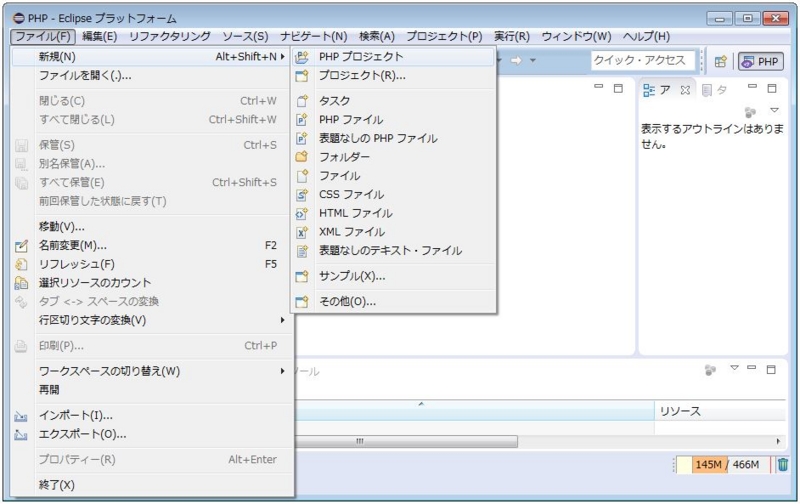Open the 編集(E) menu
The width and height of the screenshot is (800, 504).
[x=99, y=37]
